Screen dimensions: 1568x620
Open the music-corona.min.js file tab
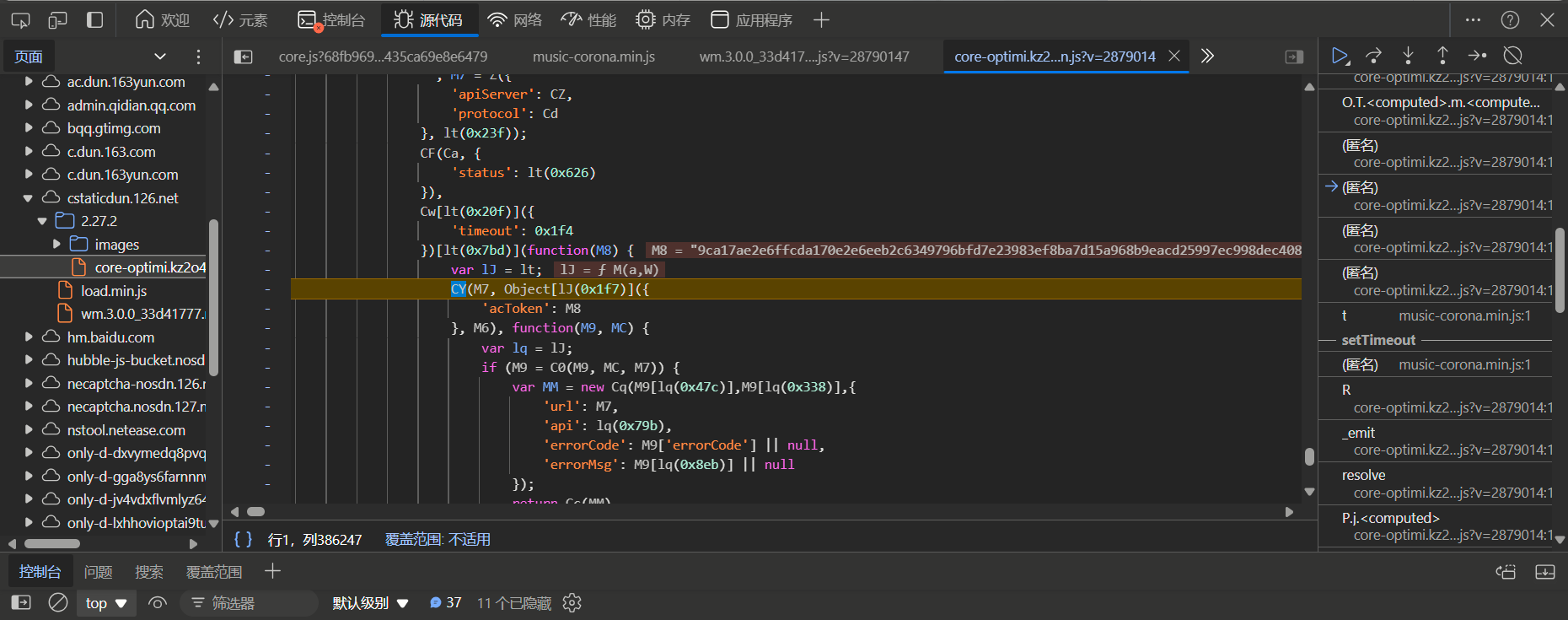point(593,57)
